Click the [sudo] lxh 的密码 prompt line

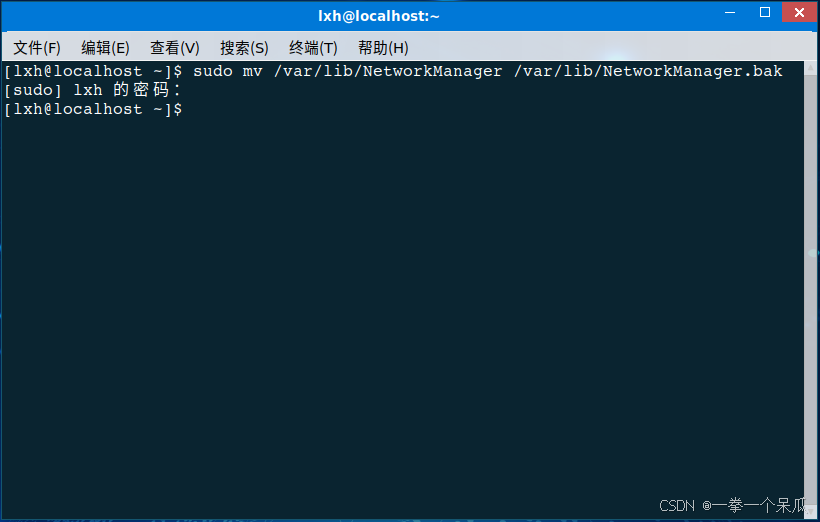[x=92, y=90]
